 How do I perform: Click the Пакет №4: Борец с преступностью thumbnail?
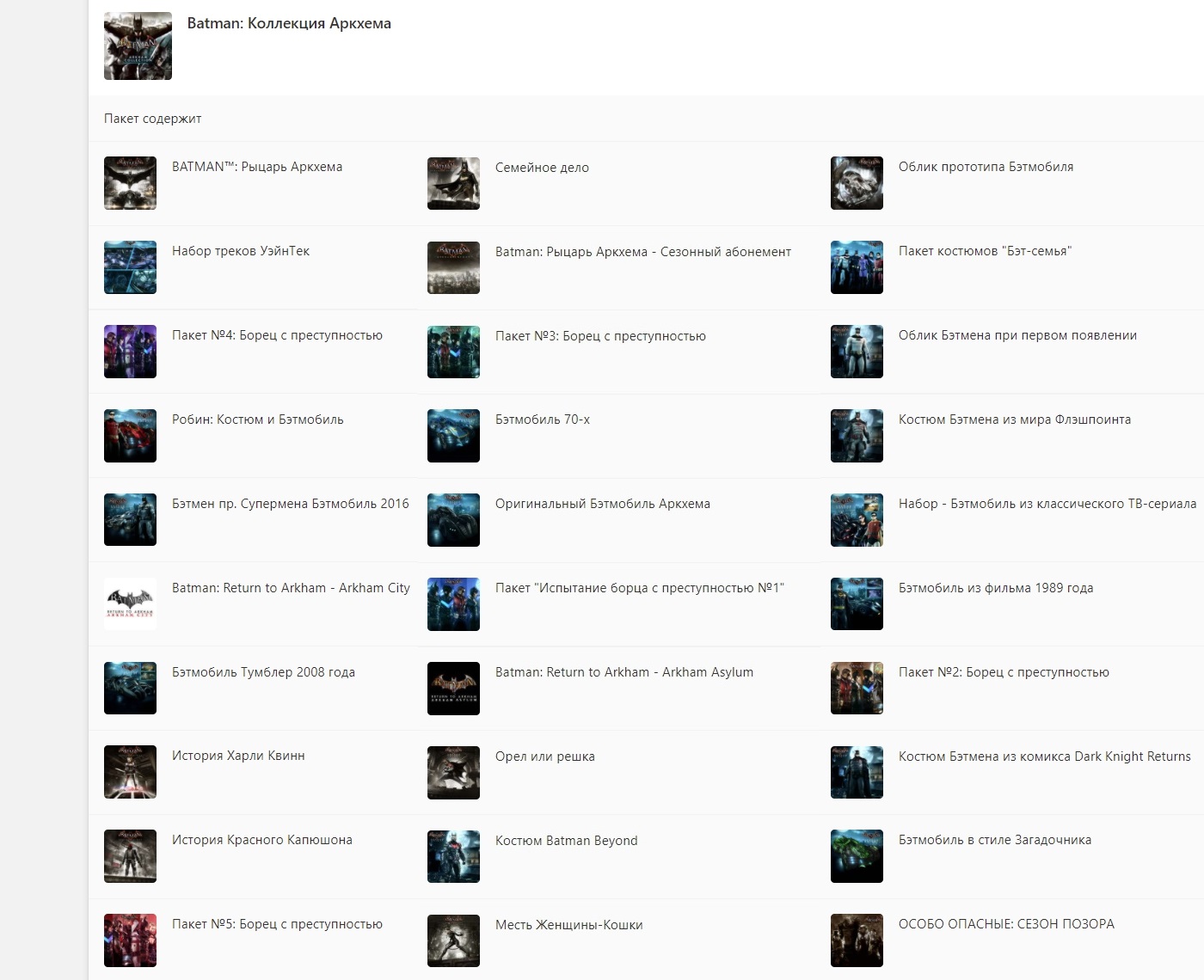130,352
